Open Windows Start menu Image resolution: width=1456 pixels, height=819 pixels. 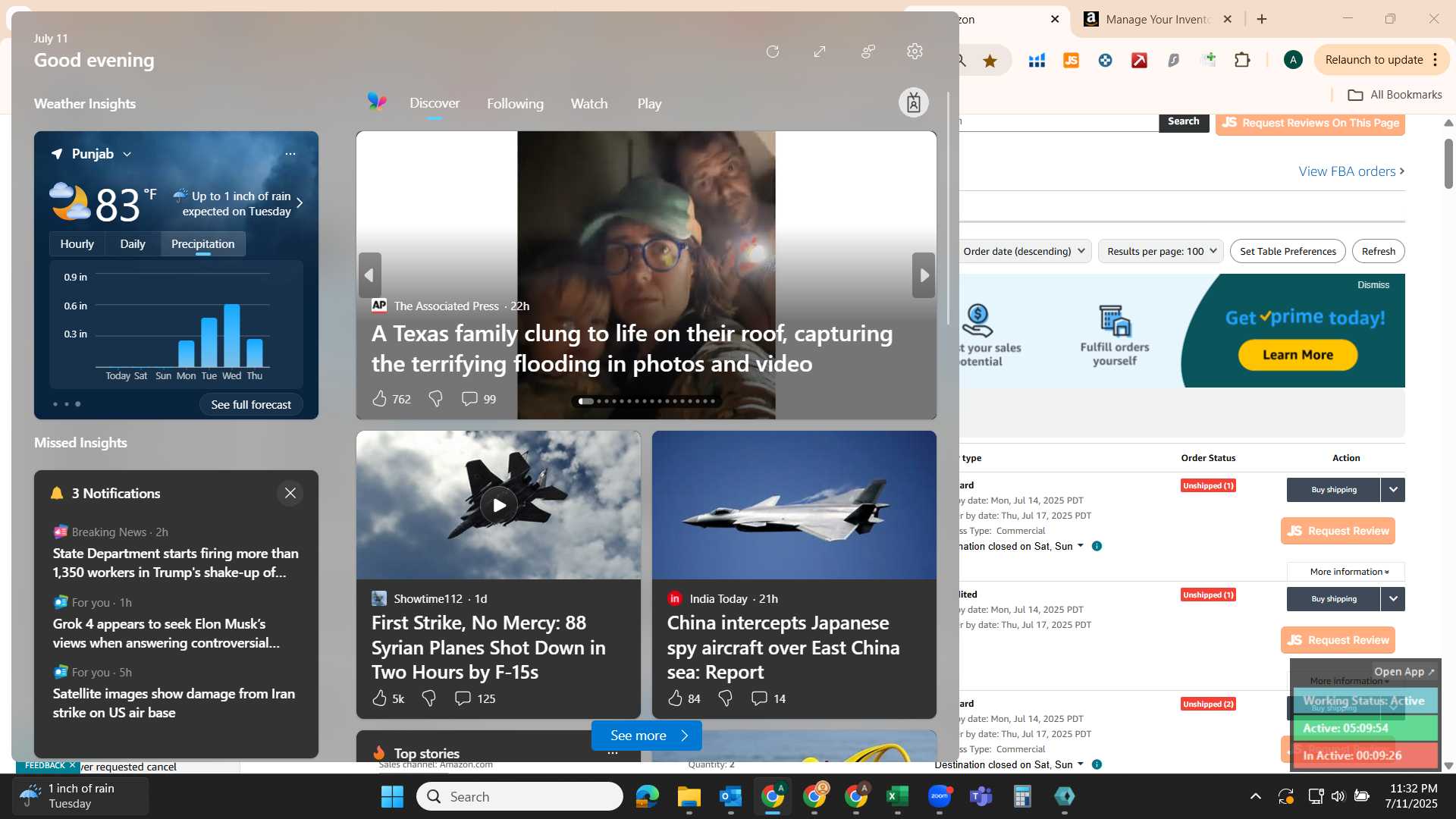[x=392, y=796]
